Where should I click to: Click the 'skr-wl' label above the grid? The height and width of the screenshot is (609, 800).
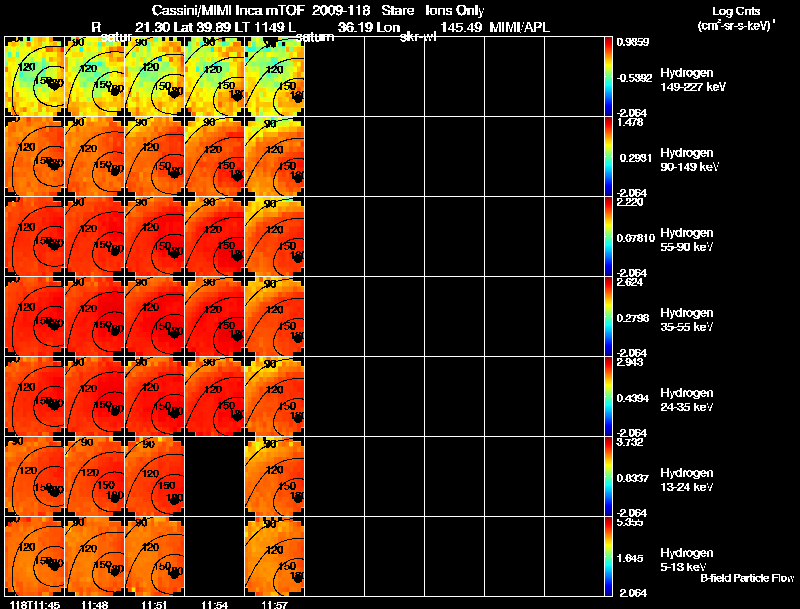click(418, 37)
